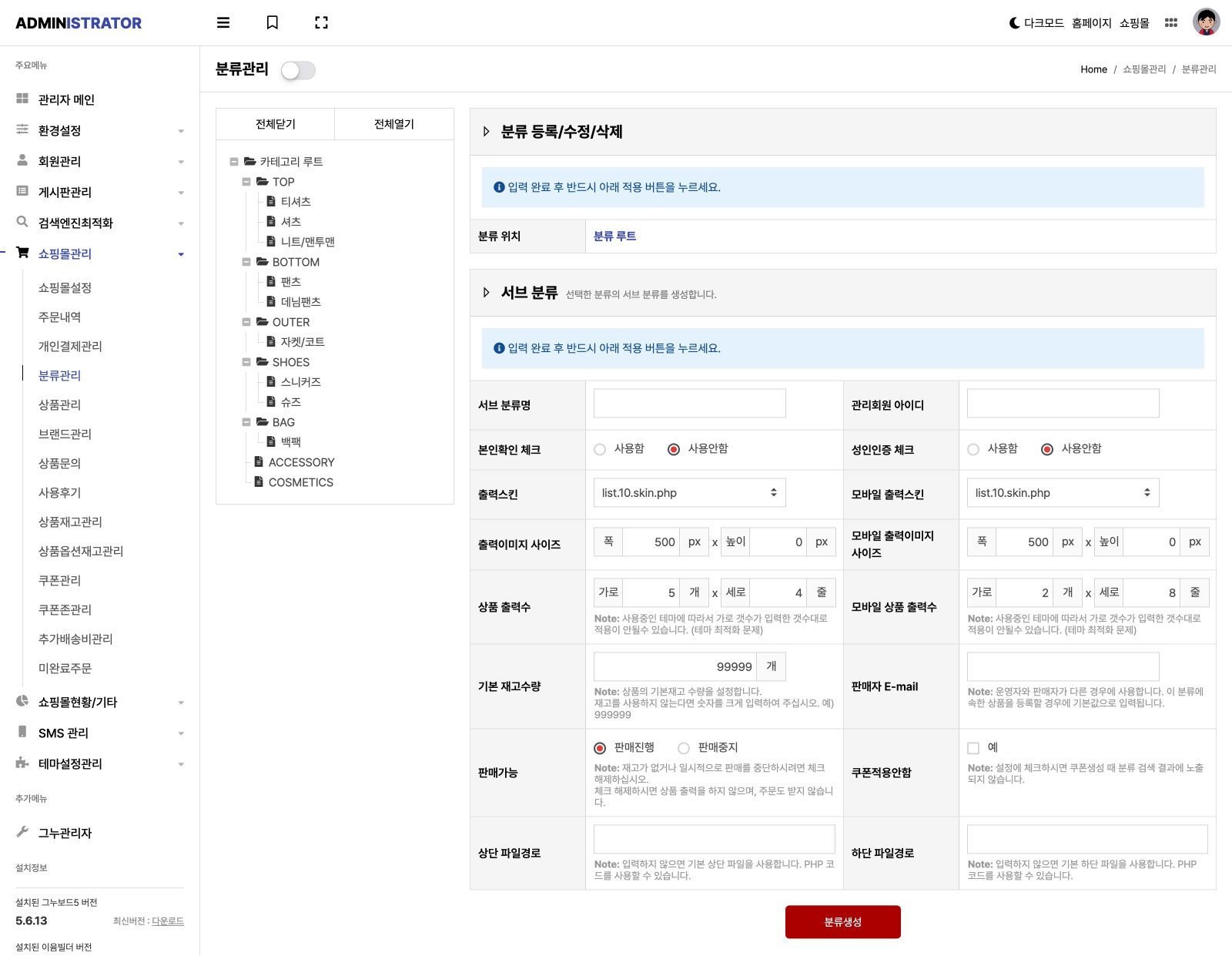Open the apps grid icon
Image resolution: width=1232 pixels, height=956 pixels.
pos(1171,23)
